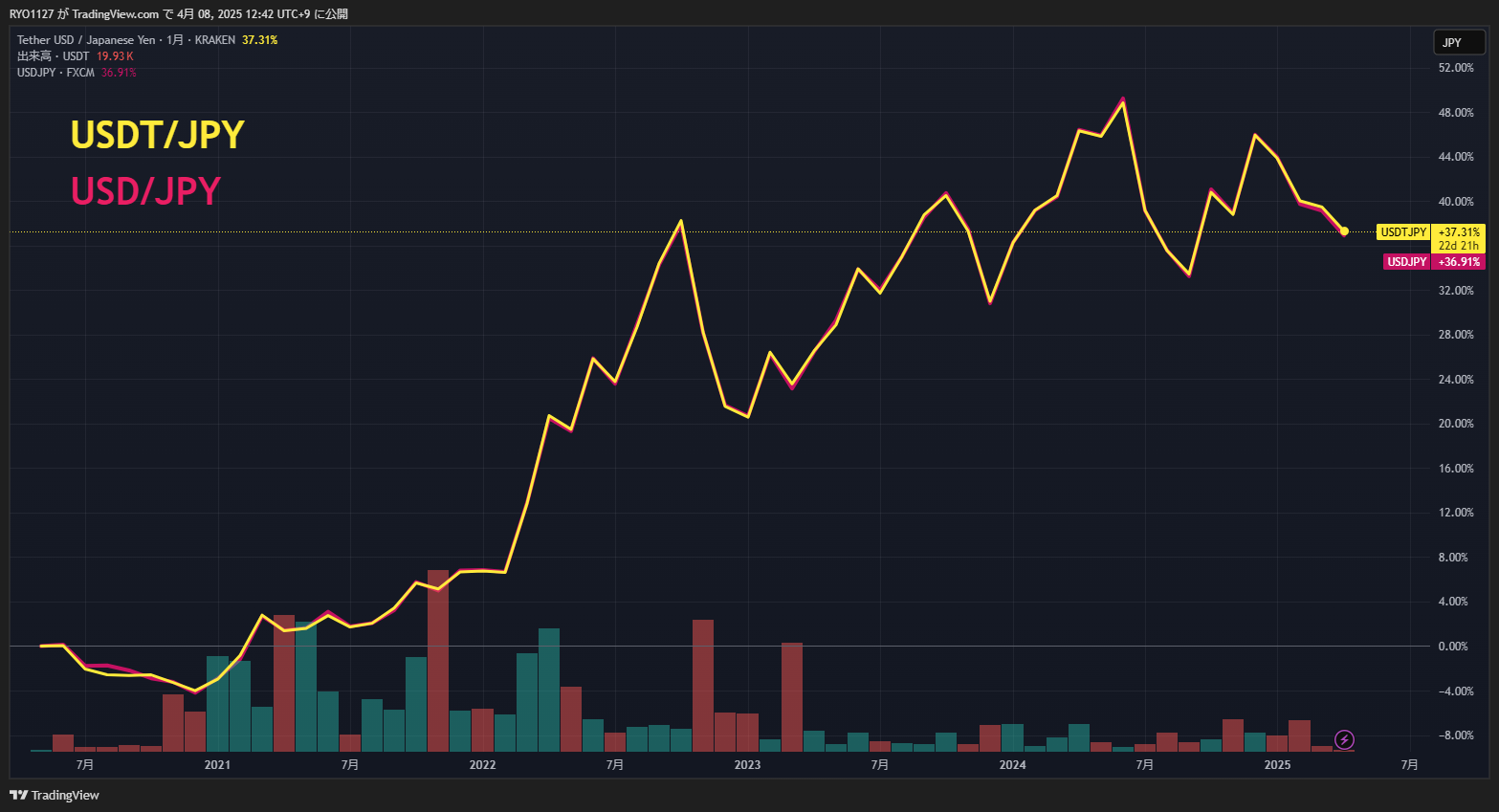The width and height of the screenshot is (1499, 812).
Task: Click the yellow USDTJPY price label
Action: coord(1403,231)
